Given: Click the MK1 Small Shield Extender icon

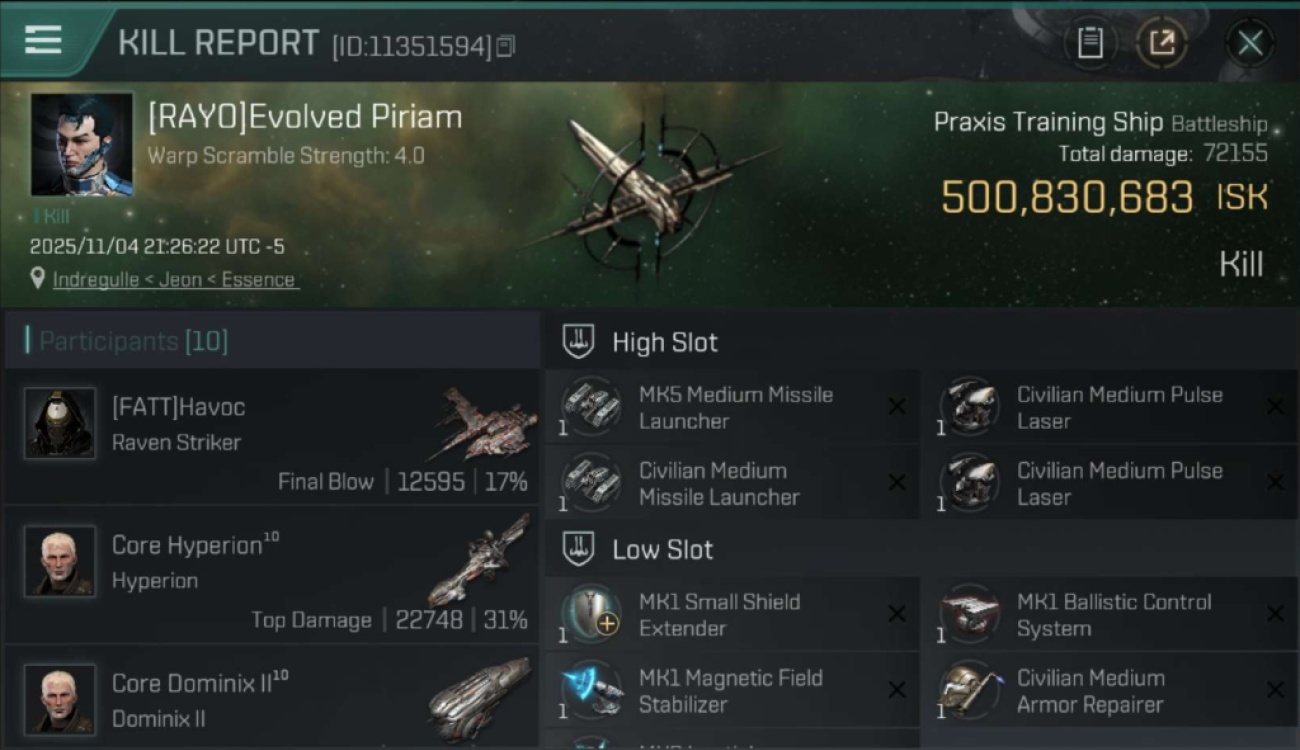Looking at the screenshot, I should [x=590, y=614].
